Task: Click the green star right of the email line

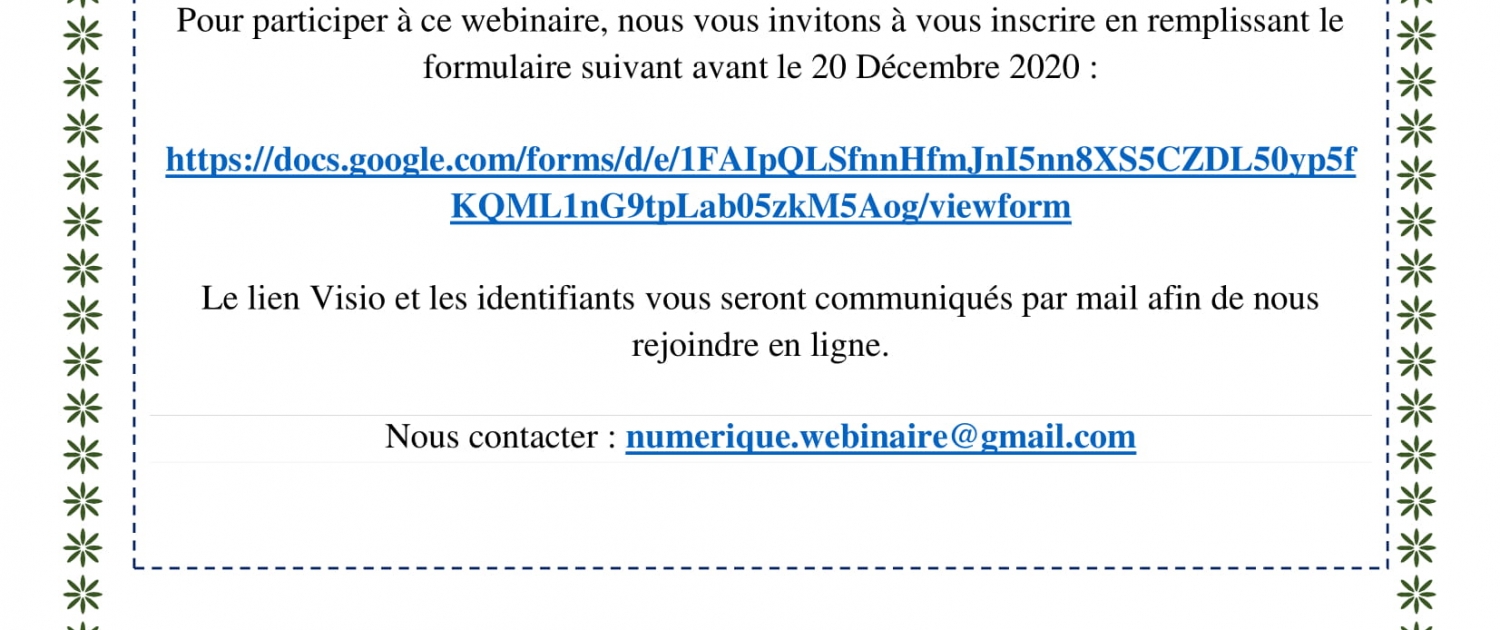Action: click(1416, 453)
